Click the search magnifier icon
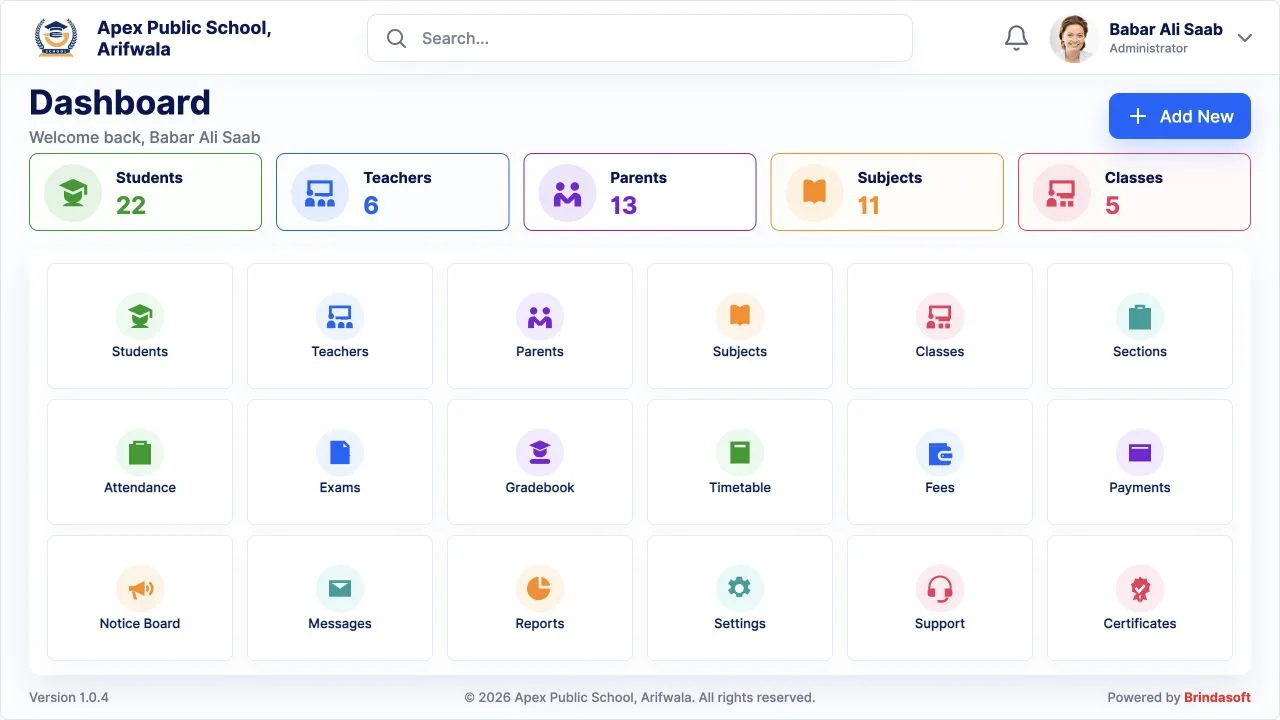 click(x=396, y=38)
